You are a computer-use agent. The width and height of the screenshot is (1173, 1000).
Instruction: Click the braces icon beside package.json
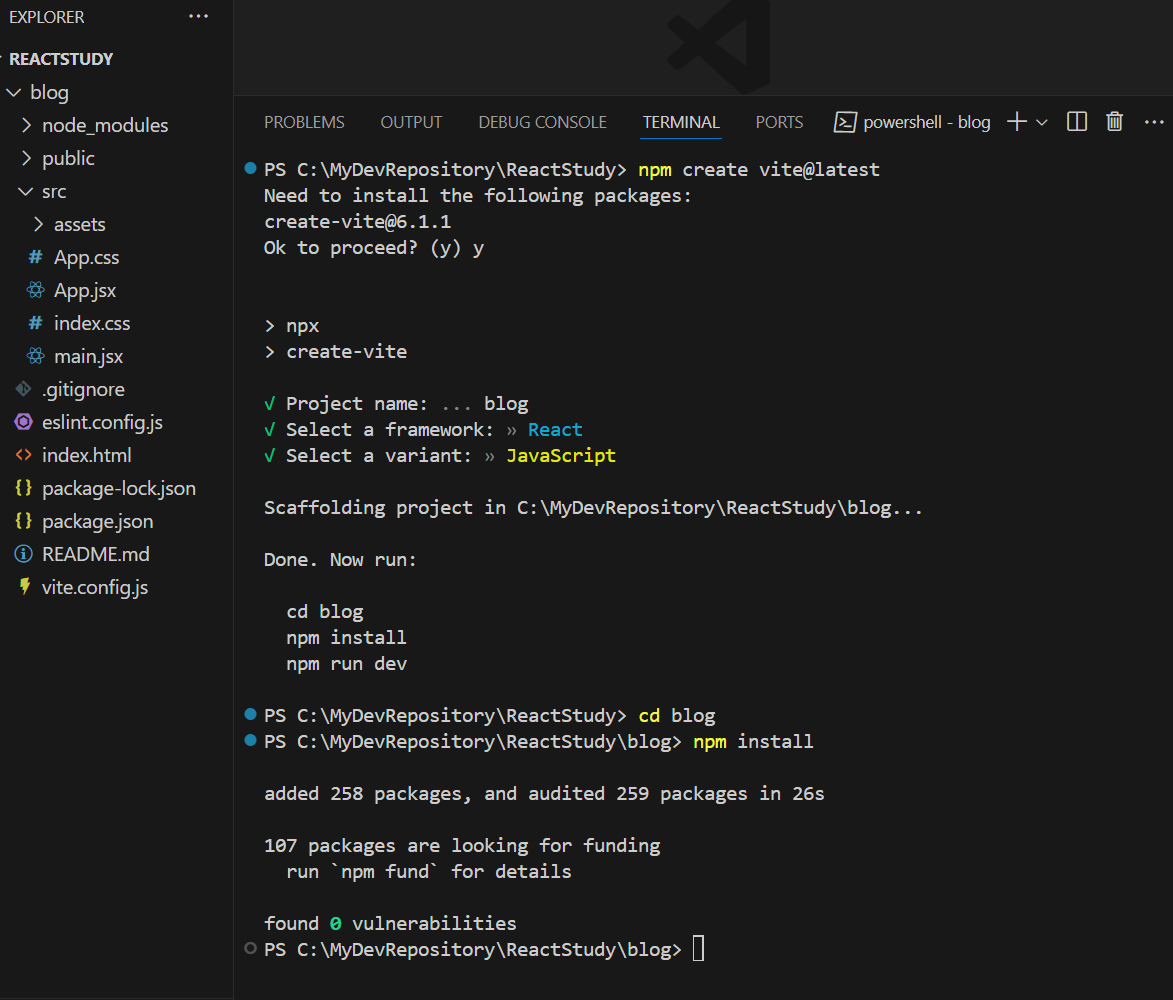23,521
